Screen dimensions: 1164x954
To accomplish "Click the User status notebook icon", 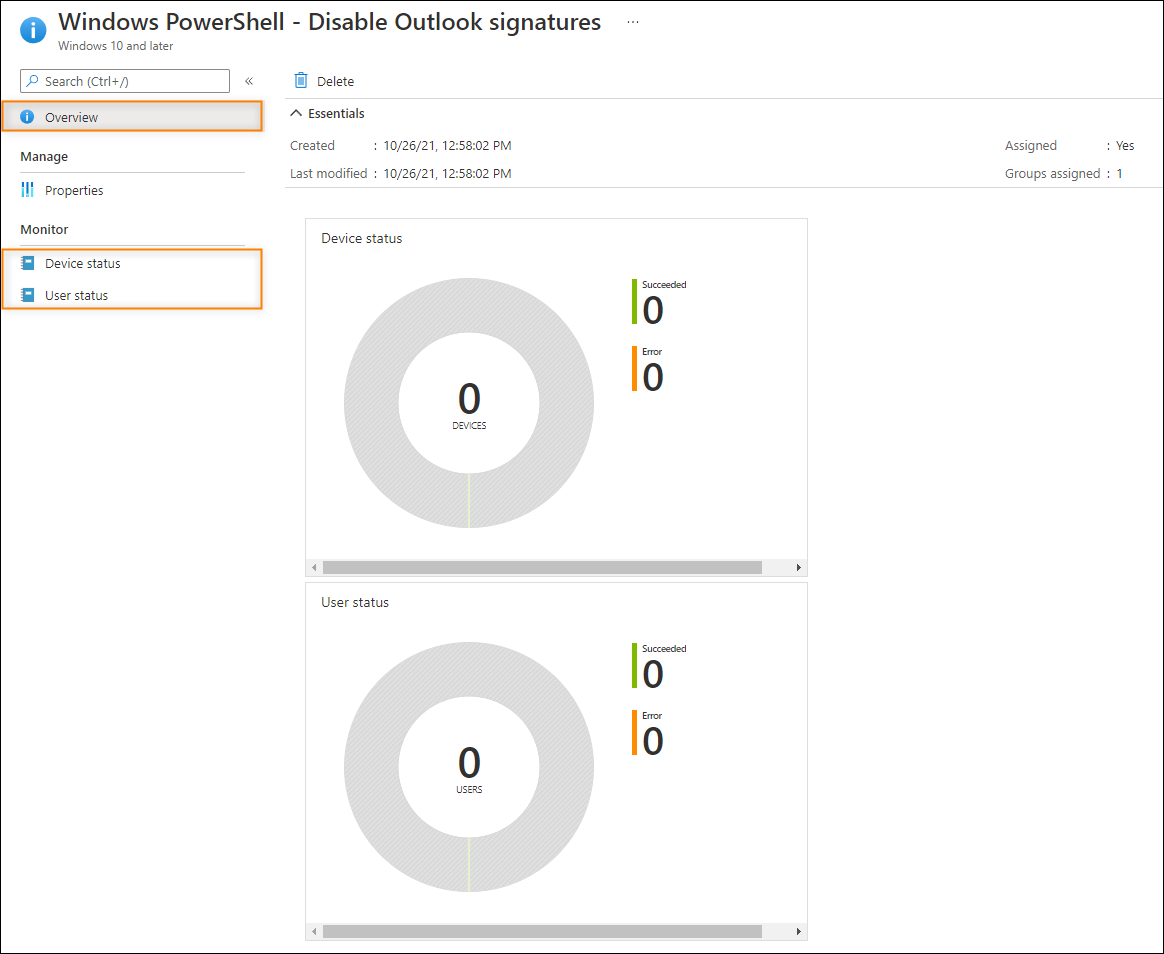I will [x=27, y=295].
